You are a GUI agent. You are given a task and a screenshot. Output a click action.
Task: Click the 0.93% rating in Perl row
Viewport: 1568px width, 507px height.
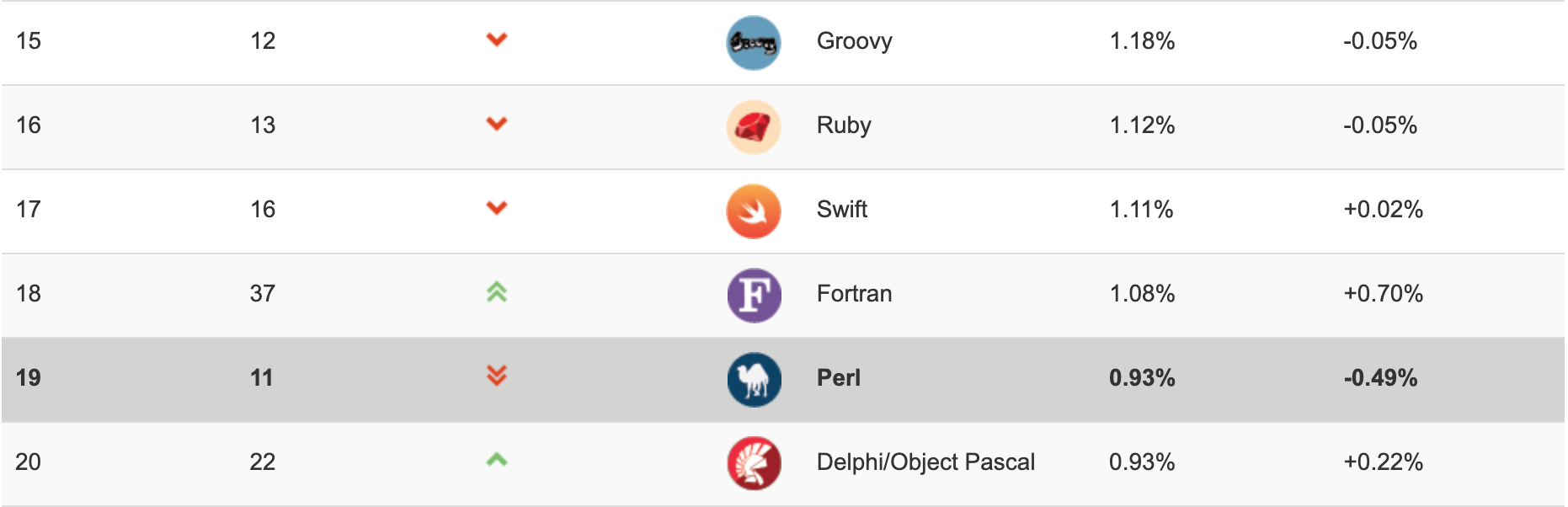click(1141, 378)
